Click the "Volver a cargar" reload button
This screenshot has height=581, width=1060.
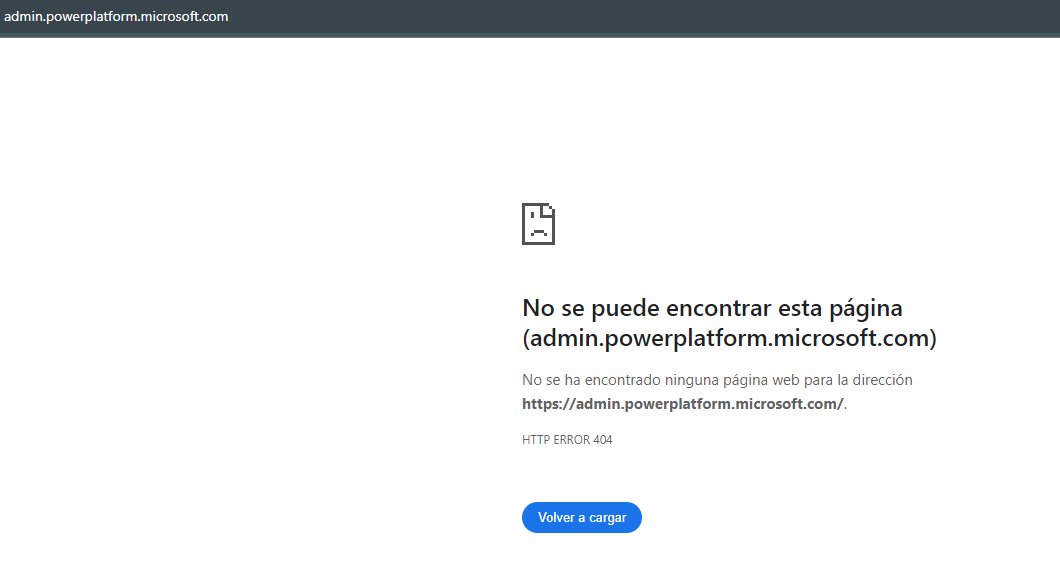click(581, 517)
